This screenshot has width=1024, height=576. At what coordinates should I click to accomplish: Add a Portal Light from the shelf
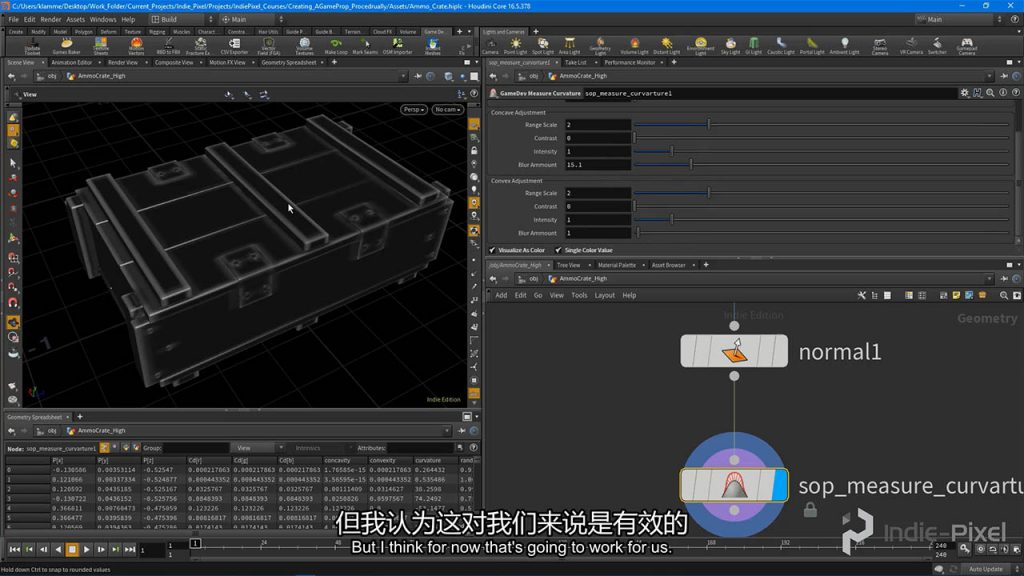tap(812, 46)
